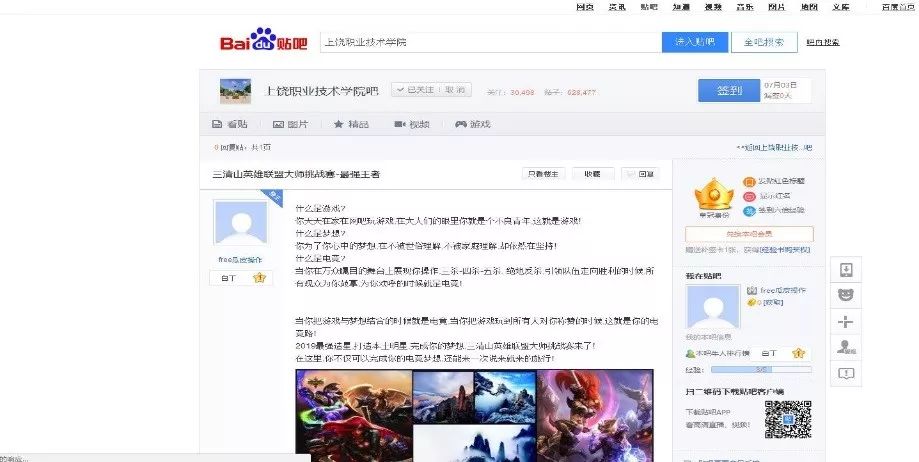
Task: Open the 吧内搜索 link
Action: (823, 42)
